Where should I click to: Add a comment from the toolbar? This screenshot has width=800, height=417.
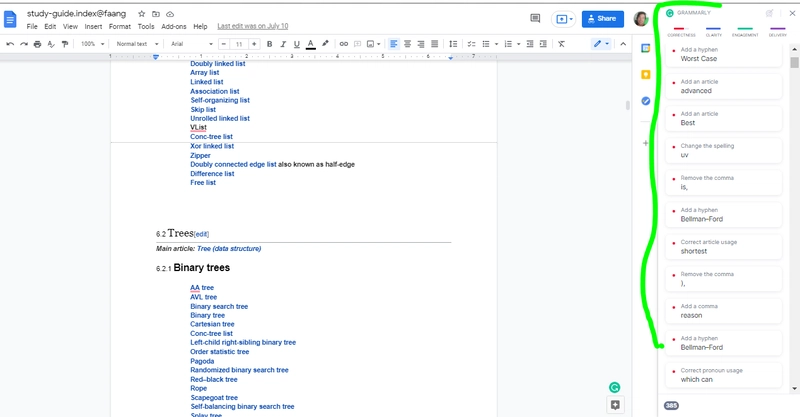tap(357, 44)
